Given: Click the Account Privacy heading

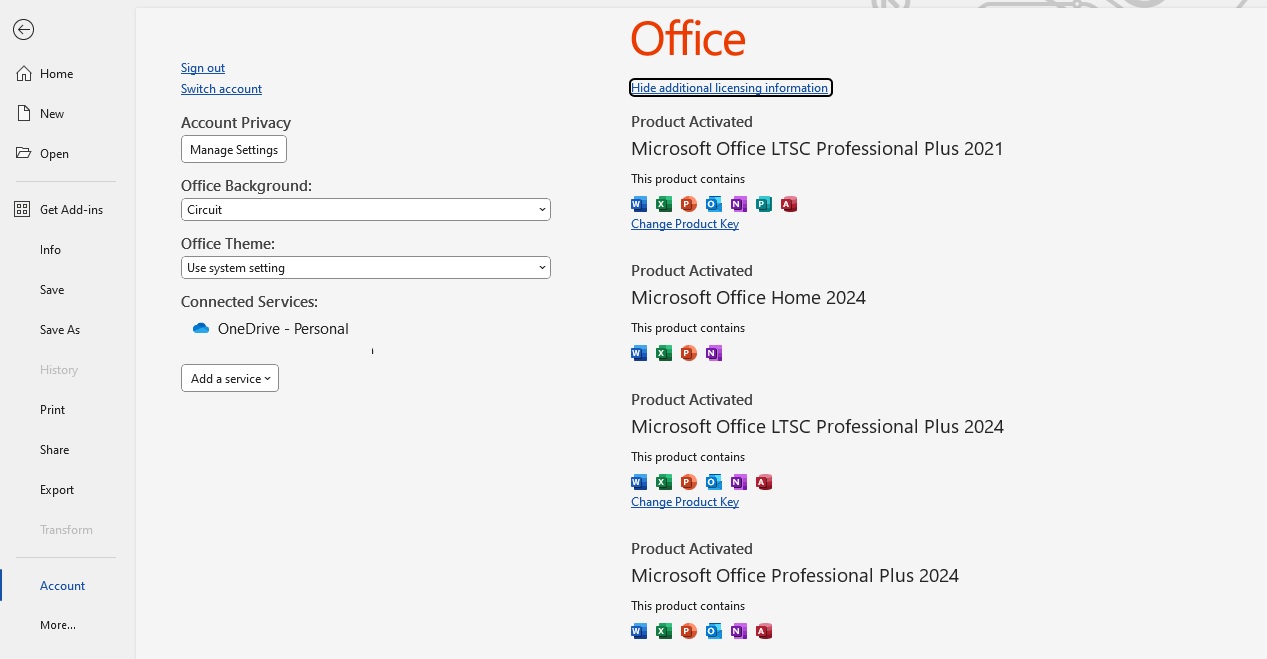Looking at the screenshot, I should tap(236, 122).
